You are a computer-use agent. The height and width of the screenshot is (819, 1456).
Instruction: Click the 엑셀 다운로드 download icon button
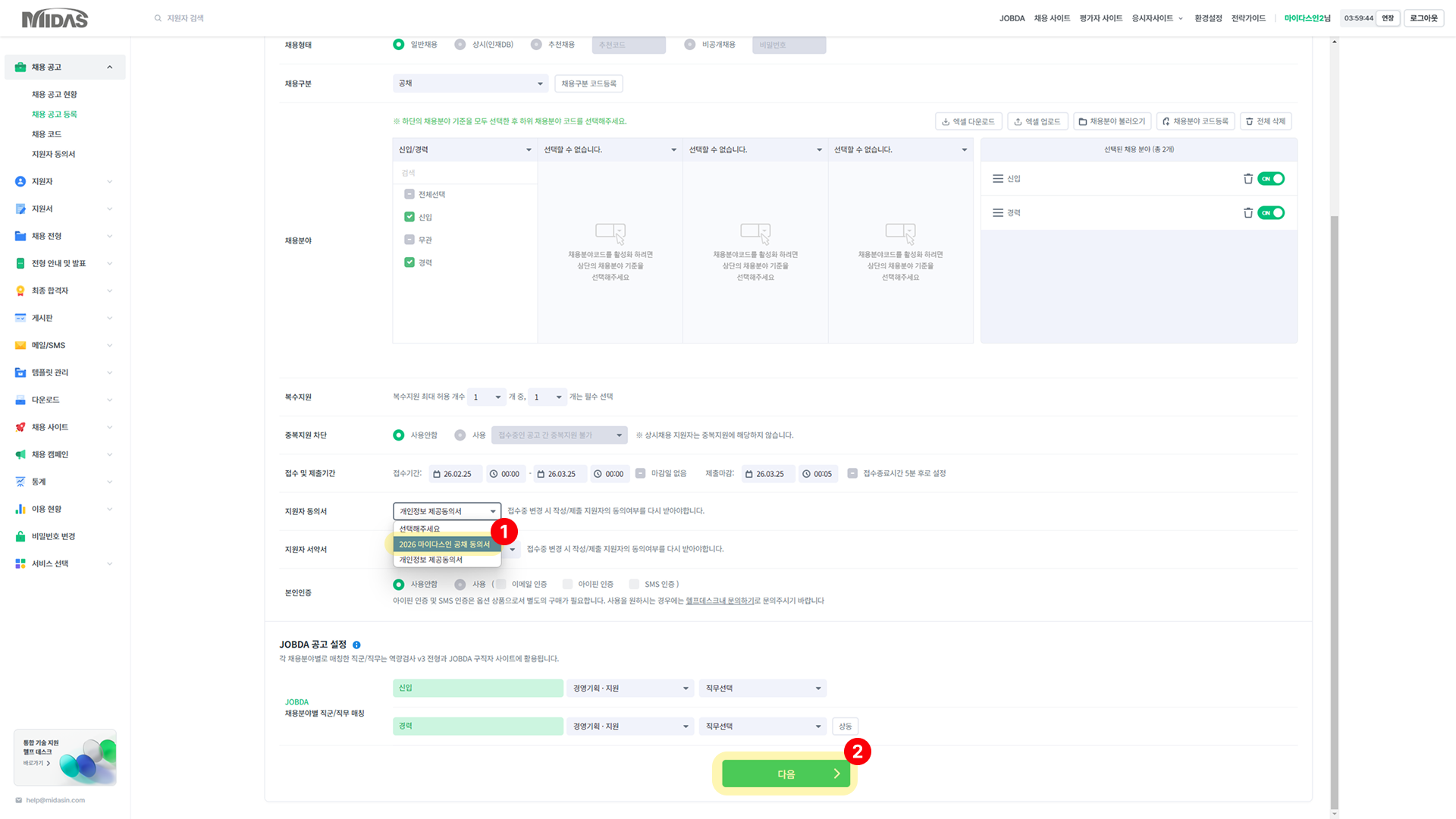(x=968, y=121)
